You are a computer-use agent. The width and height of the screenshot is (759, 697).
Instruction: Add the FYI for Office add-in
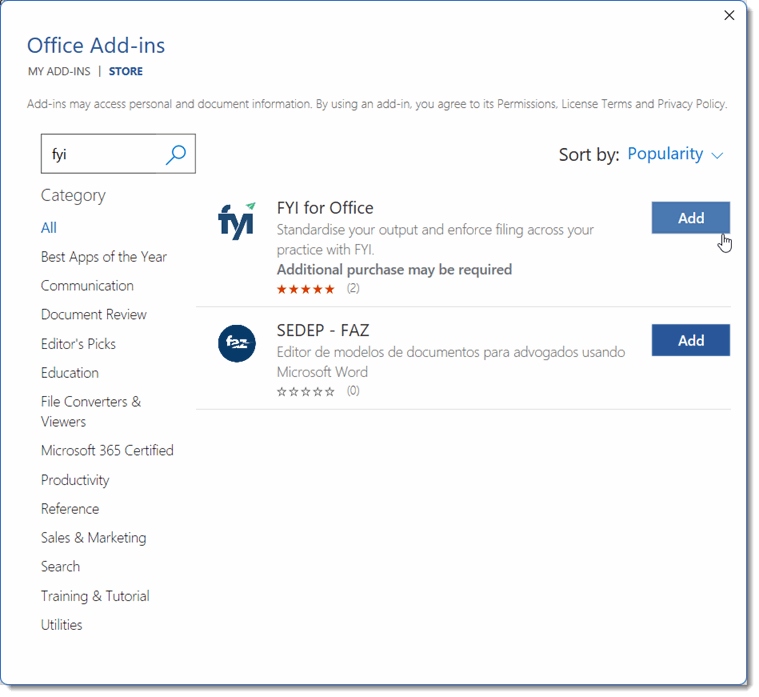click(x=691, y=218)
